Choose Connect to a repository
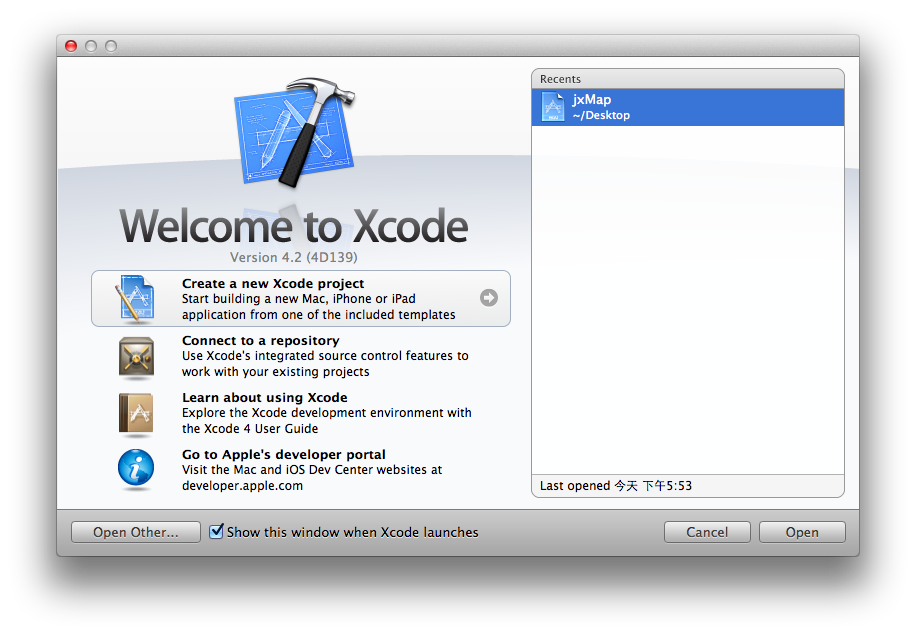The height and width of the screenshot is (635, 916). tap(261, 341)
